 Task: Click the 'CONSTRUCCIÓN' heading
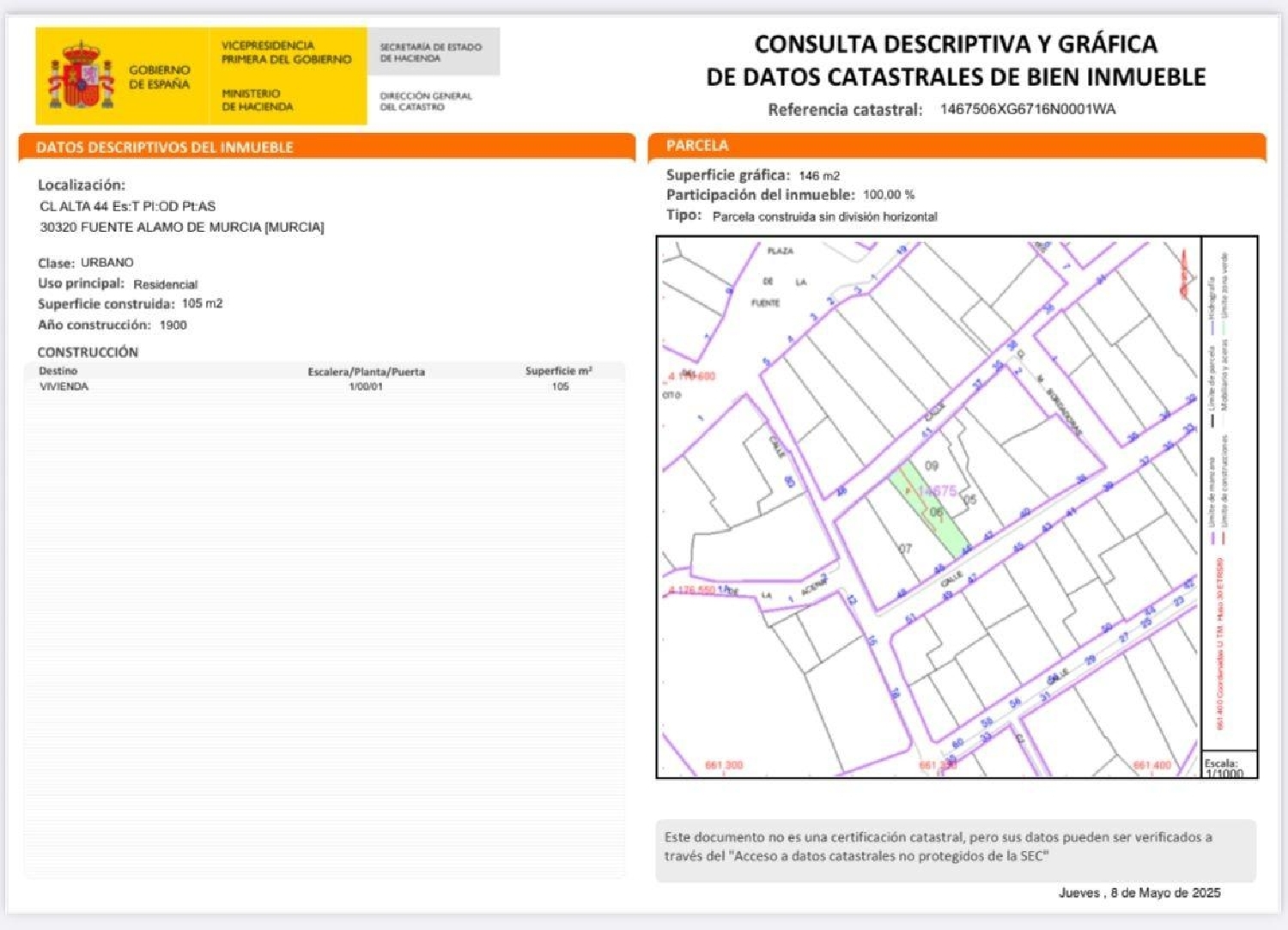click(88, 352)
